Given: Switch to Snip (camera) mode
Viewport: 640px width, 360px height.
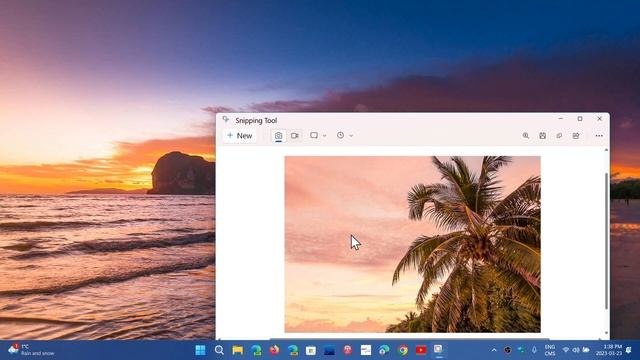Looking at the screenshot, I should (278, 136).
